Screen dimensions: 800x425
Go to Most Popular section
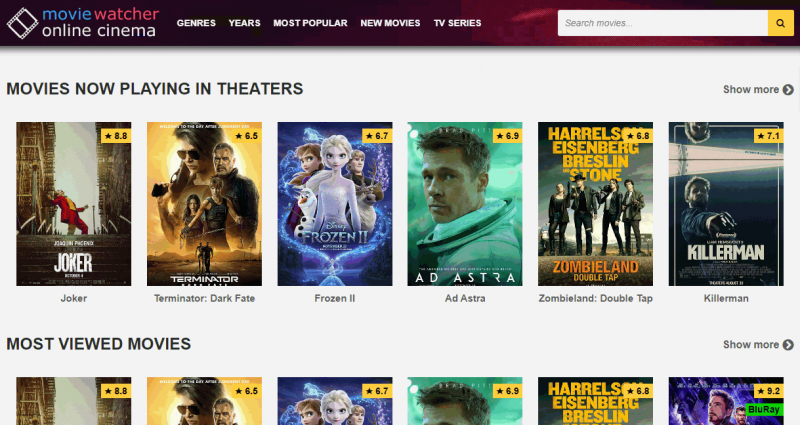310,23
